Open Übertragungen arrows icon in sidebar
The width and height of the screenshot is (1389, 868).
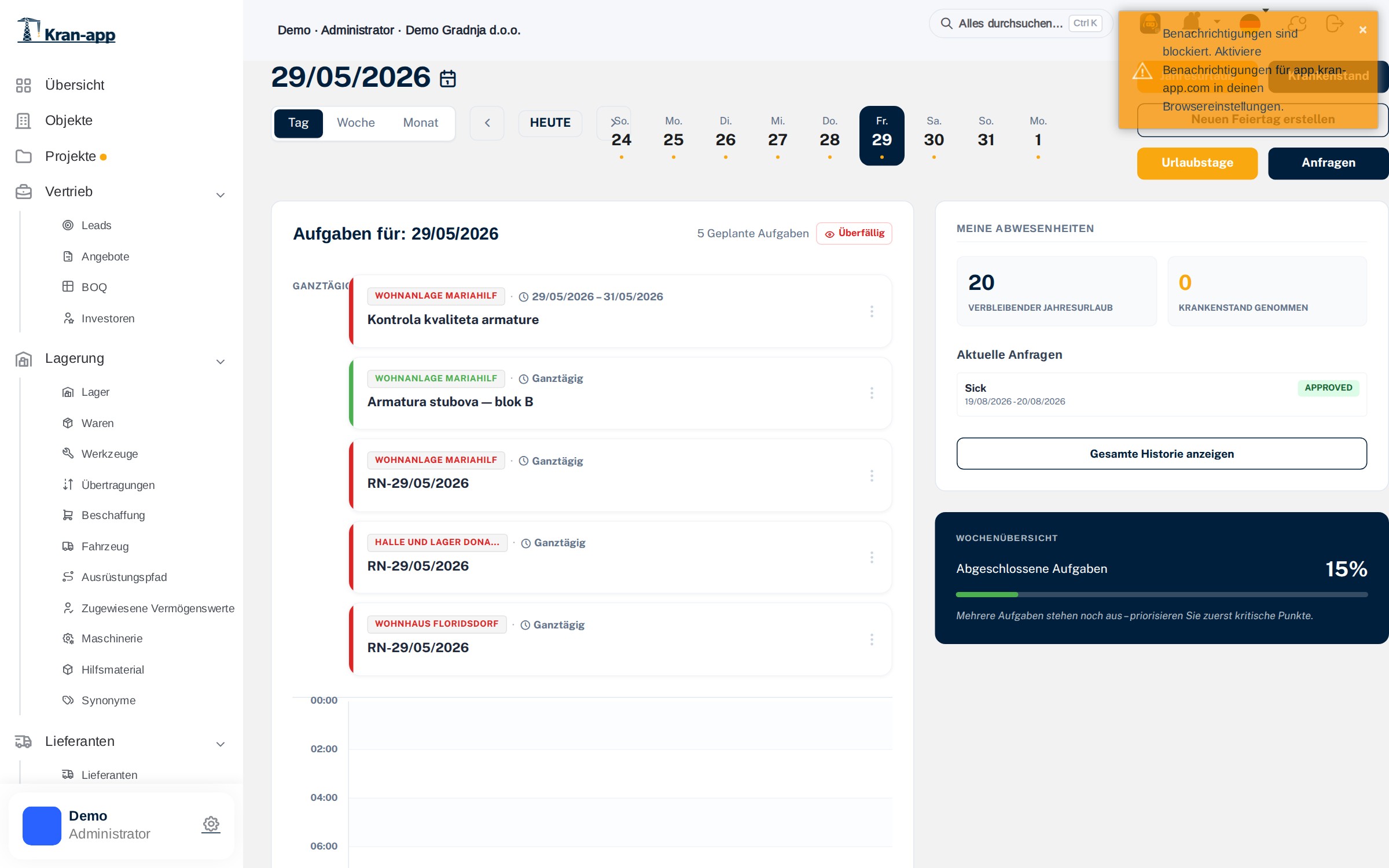68,485
